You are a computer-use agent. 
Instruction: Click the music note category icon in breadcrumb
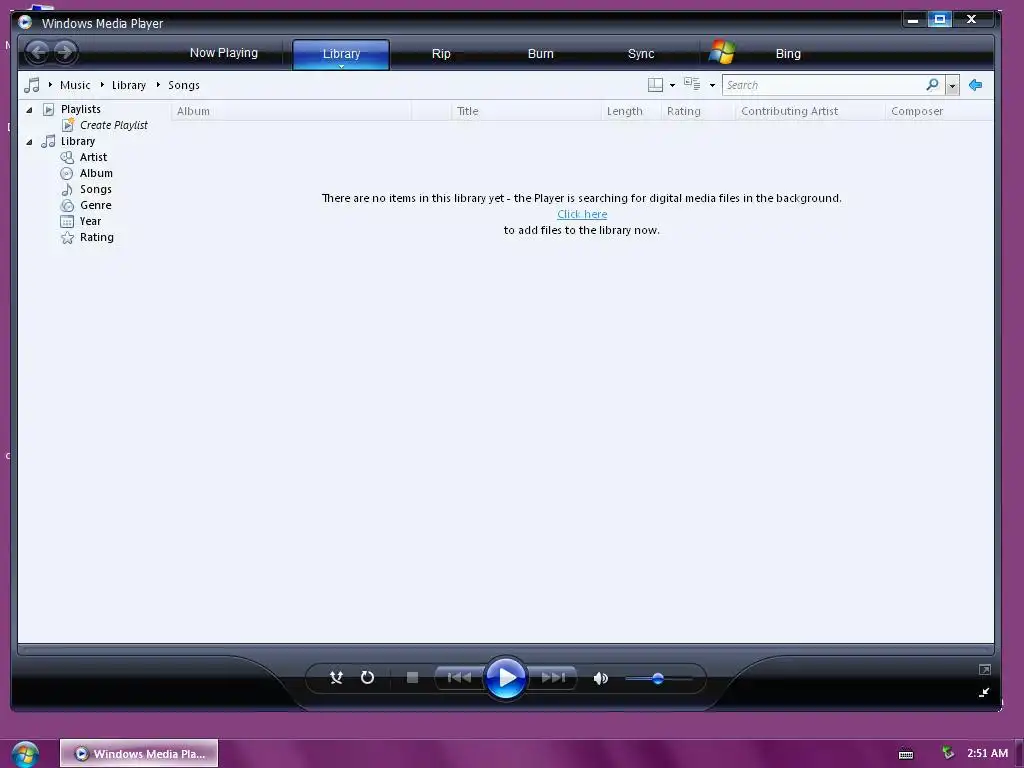click(x=31, y=85)
